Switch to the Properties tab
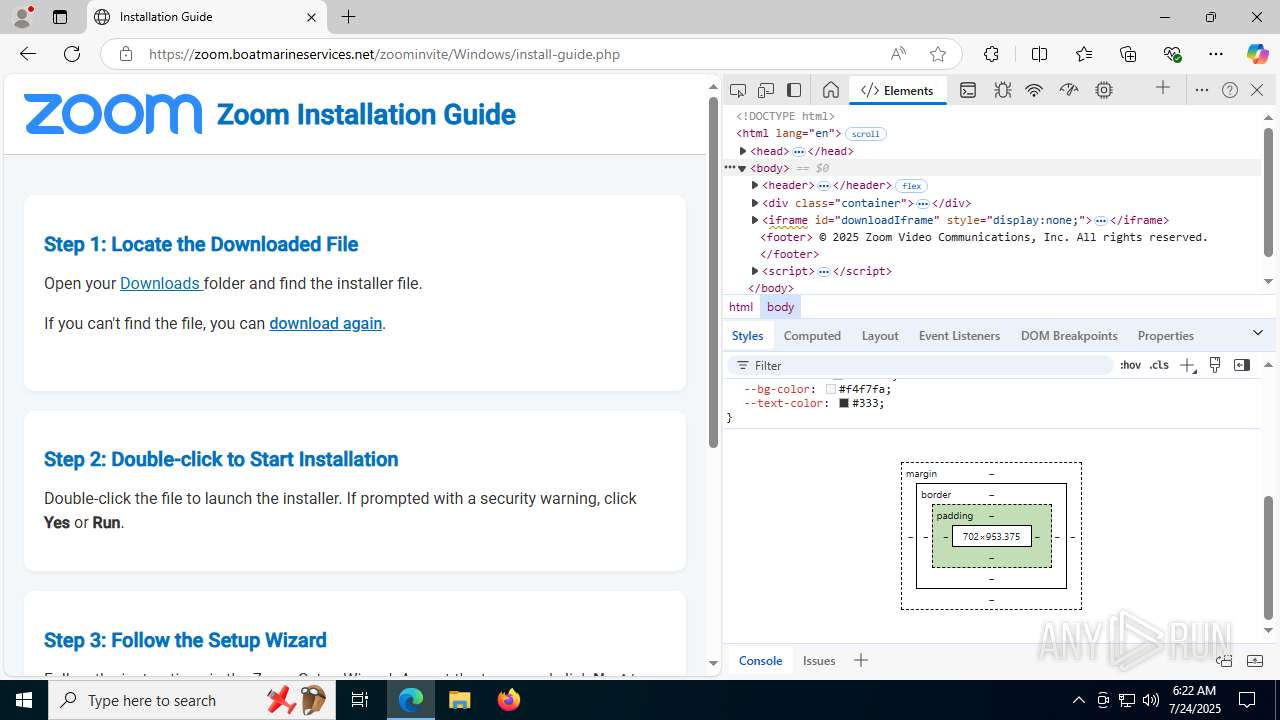This screenshot has height=720, width=1280. click(x=1166, y=336)
